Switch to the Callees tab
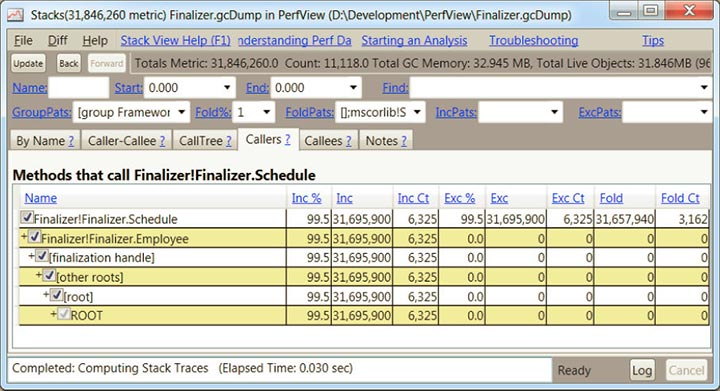The width and height of the screenshot is (720, 391). pyautogui.click(x=328, y=141)
